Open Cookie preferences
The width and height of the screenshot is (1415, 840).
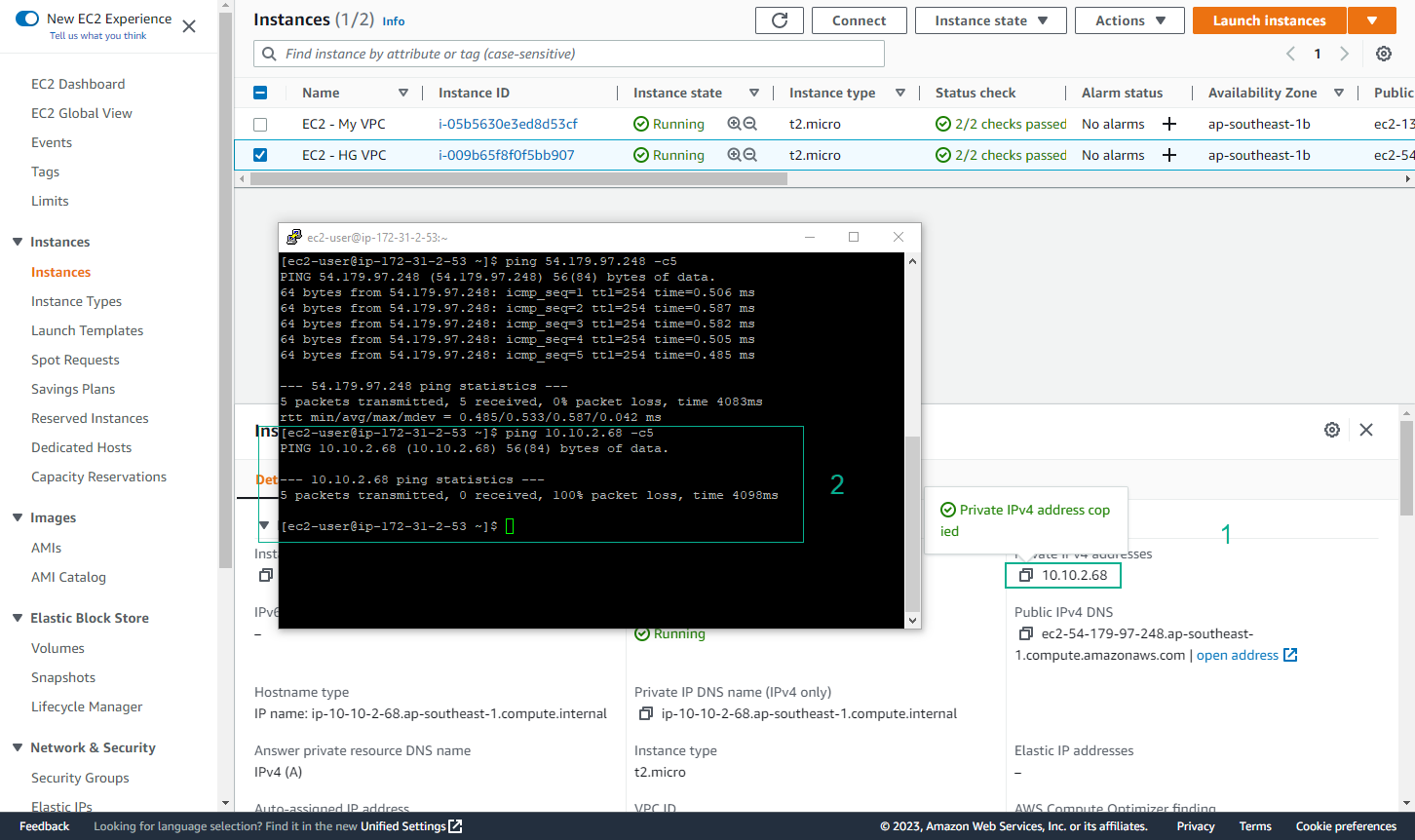pyautogui.click(x=1346, y=826)
